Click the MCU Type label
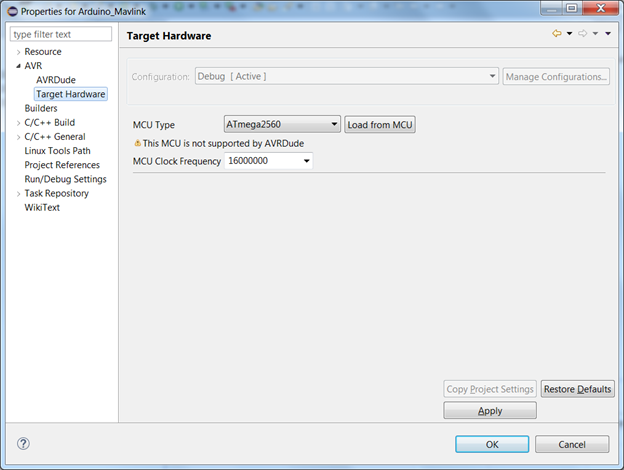The image size is (624, 470). [154, 125]
